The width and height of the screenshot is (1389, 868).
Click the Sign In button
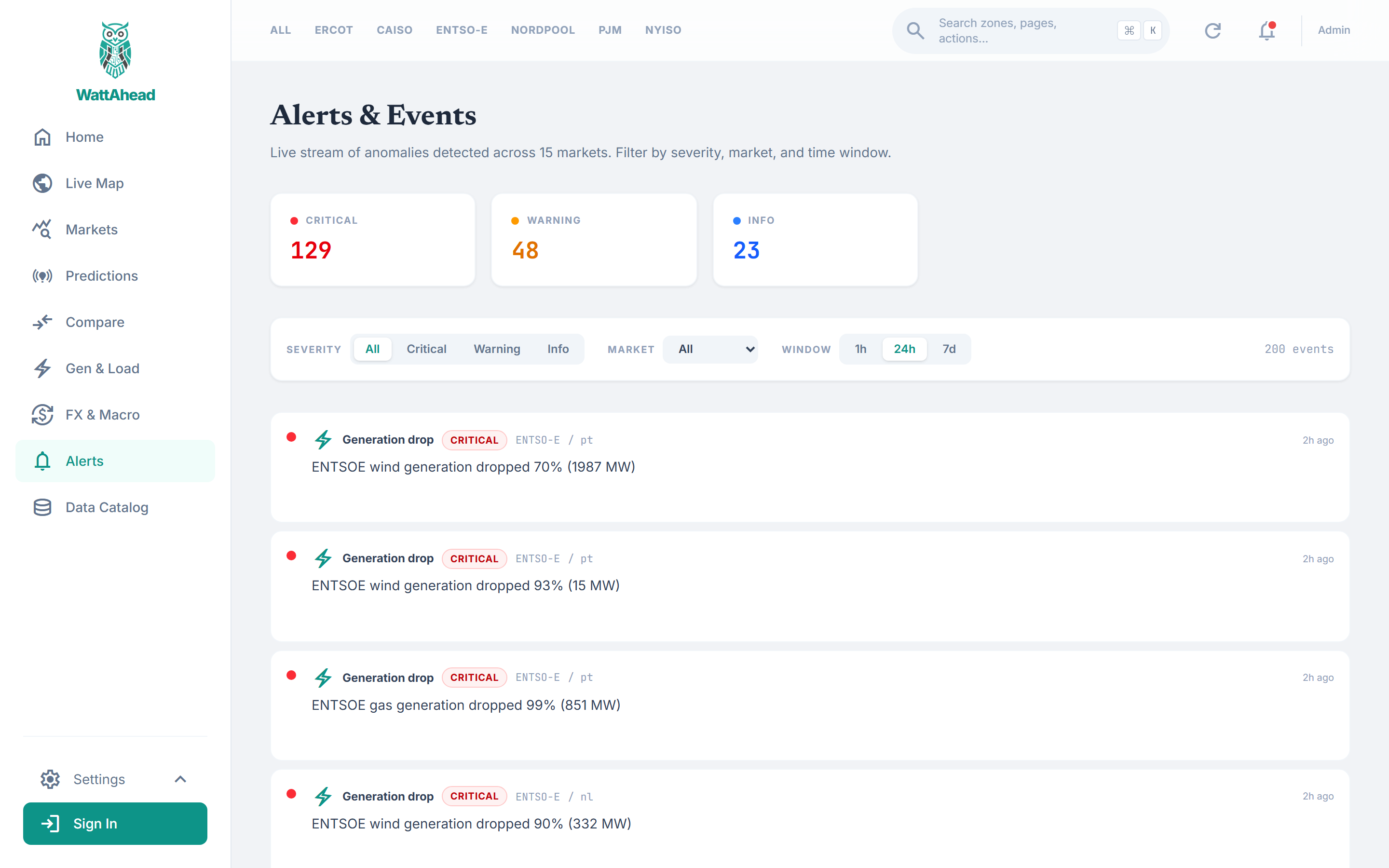115,823
